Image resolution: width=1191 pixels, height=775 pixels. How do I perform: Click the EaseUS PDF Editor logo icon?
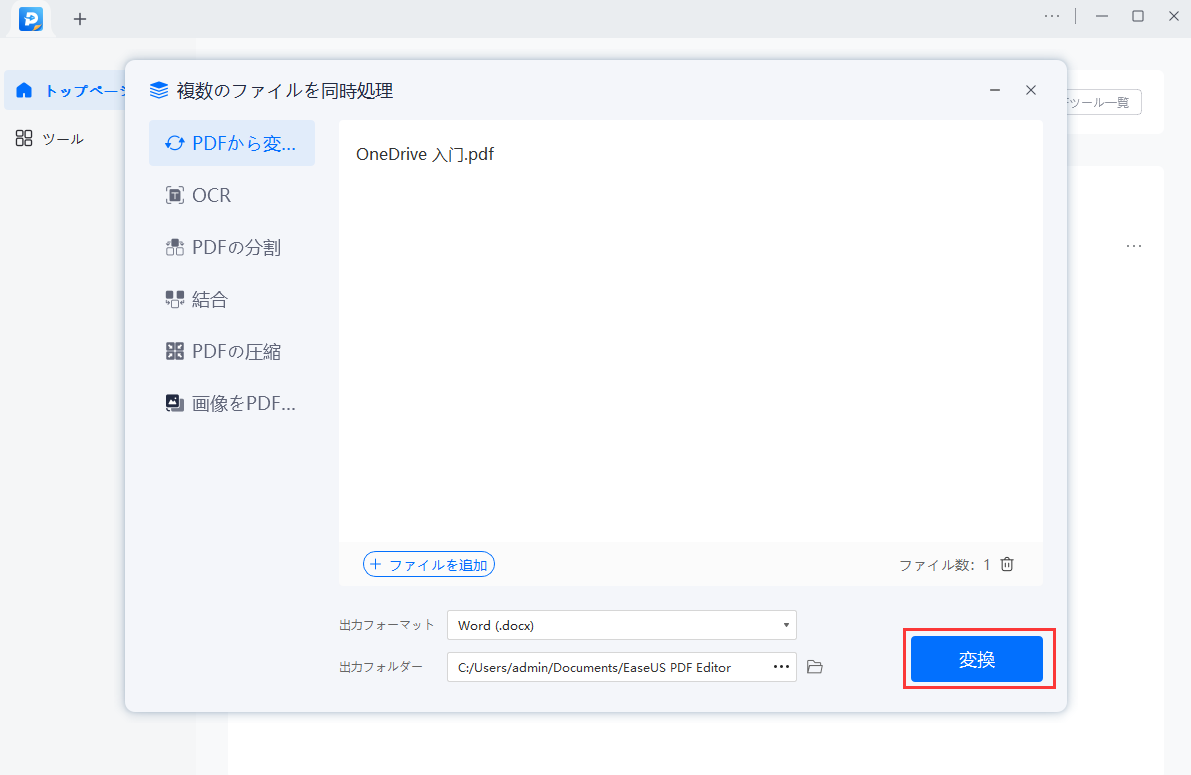(31, 19)
